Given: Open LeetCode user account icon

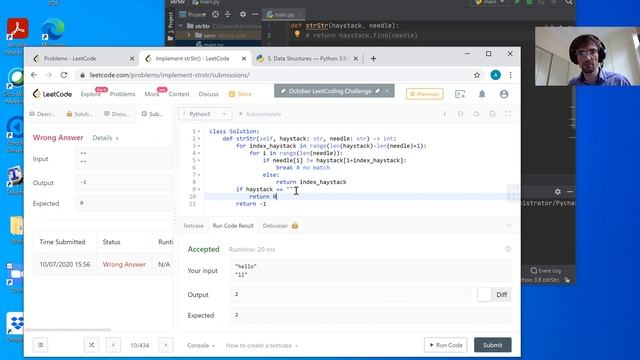Looking at the screenshot, I should pos(504,94).
